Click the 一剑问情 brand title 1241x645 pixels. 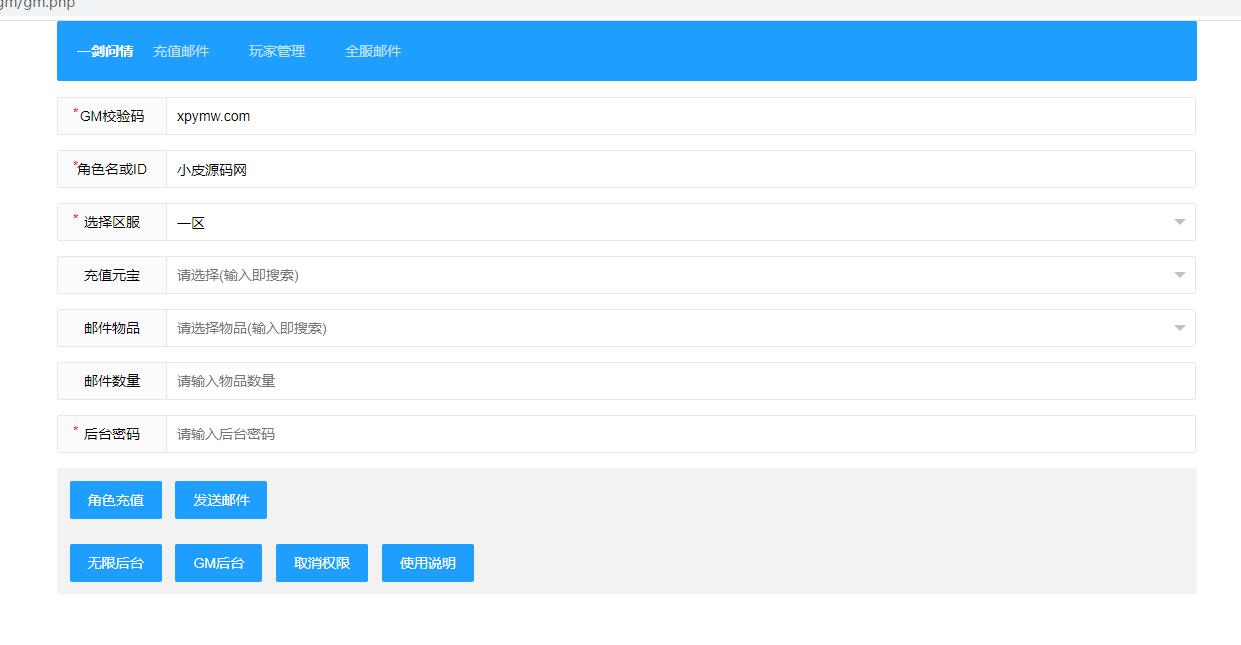[105, 51]
